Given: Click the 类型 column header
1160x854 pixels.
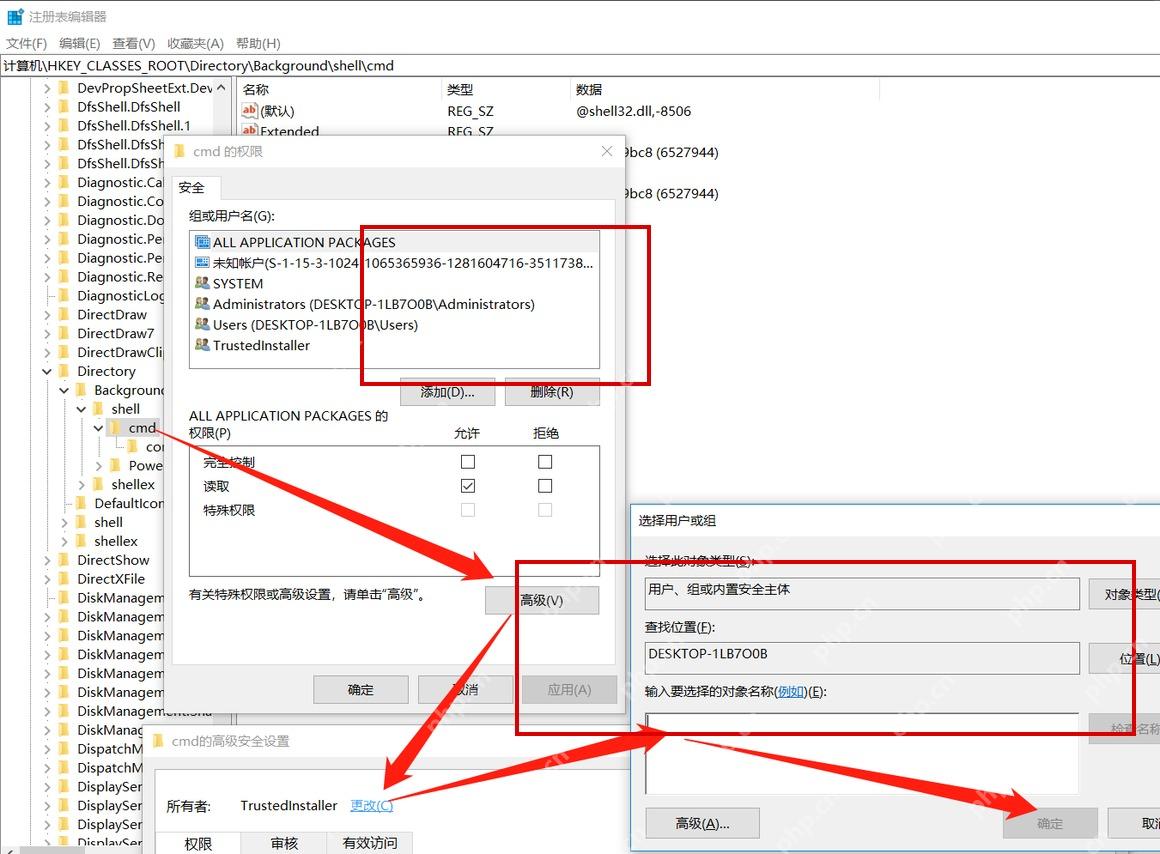Looking at the screenshot, I should tap(507, 90).
